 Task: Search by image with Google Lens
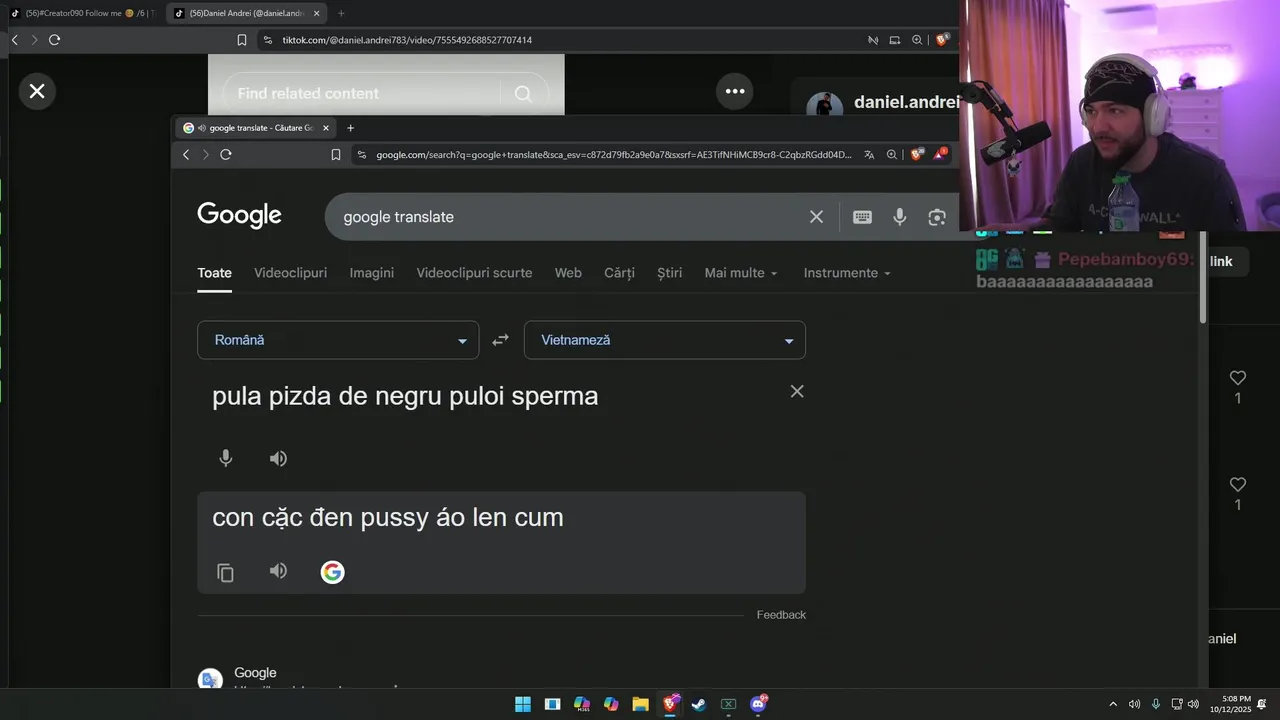pyautogui.click(x=937, y=217)
